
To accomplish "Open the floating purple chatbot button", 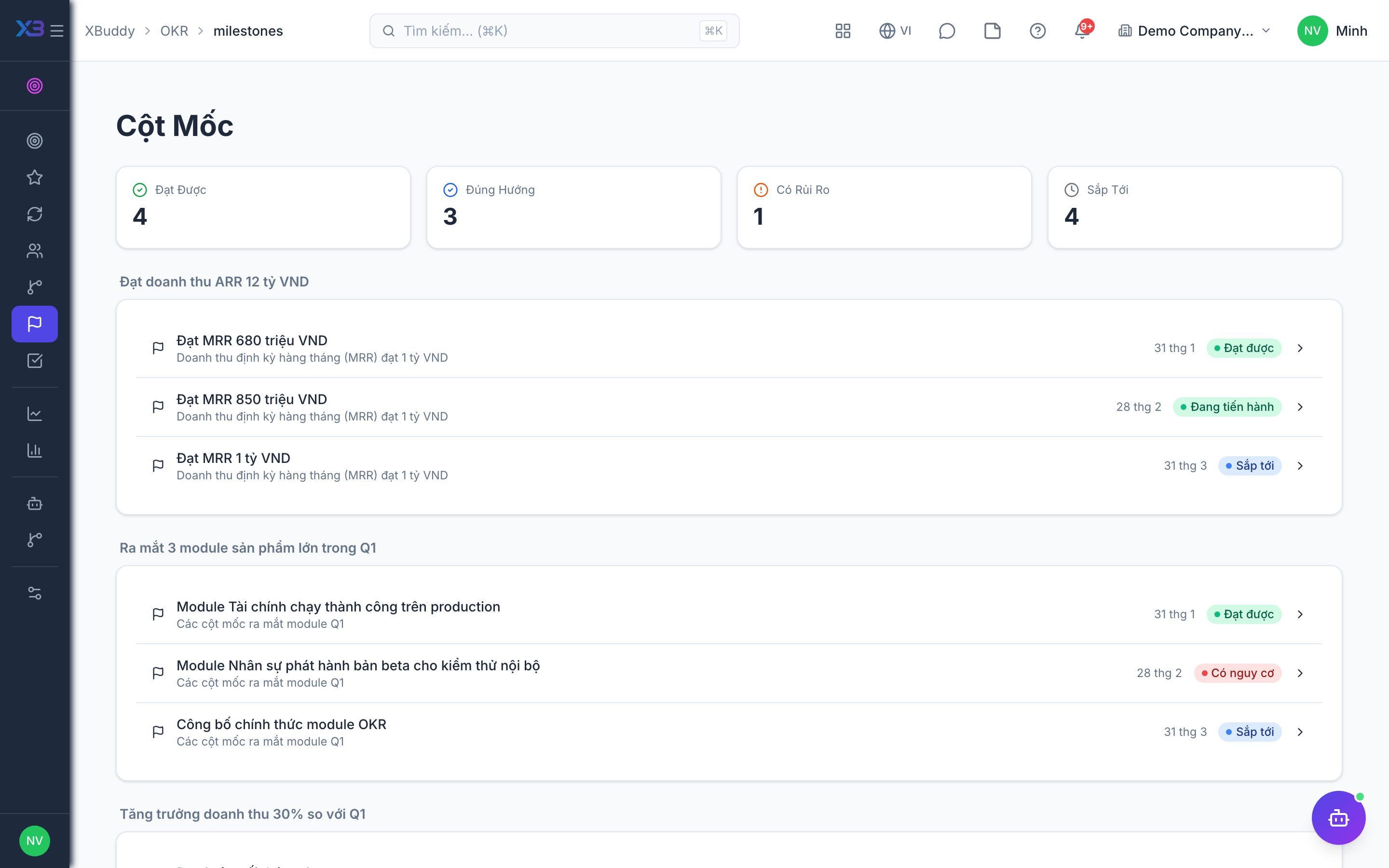I will point(1338,817).
